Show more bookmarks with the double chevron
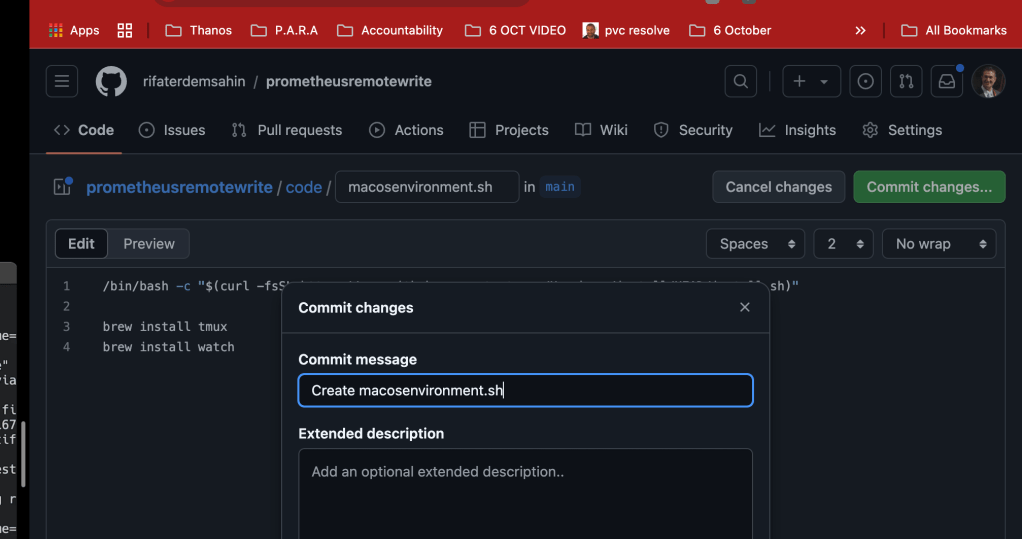1022x539 pixels. point(860,30)
